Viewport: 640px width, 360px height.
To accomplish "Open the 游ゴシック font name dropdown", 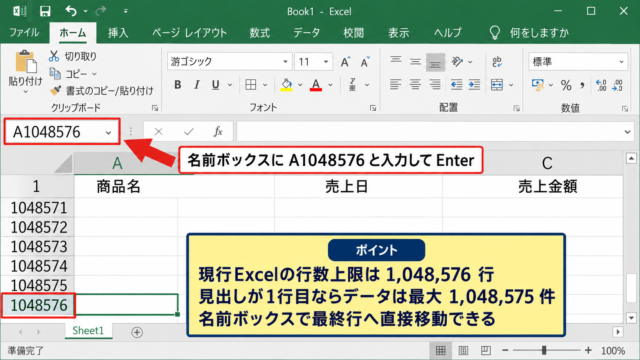I will (285, 62).
